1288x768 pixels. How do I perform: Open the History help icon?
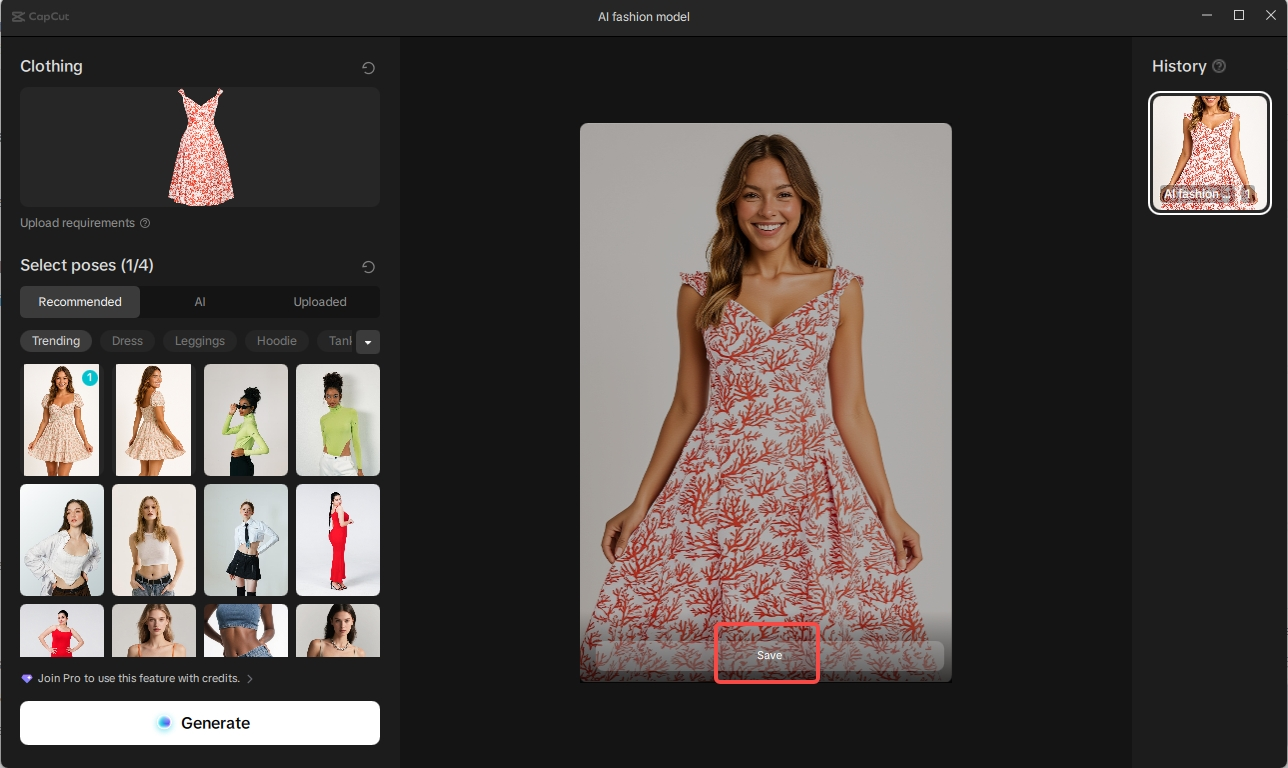point(1219,66)
